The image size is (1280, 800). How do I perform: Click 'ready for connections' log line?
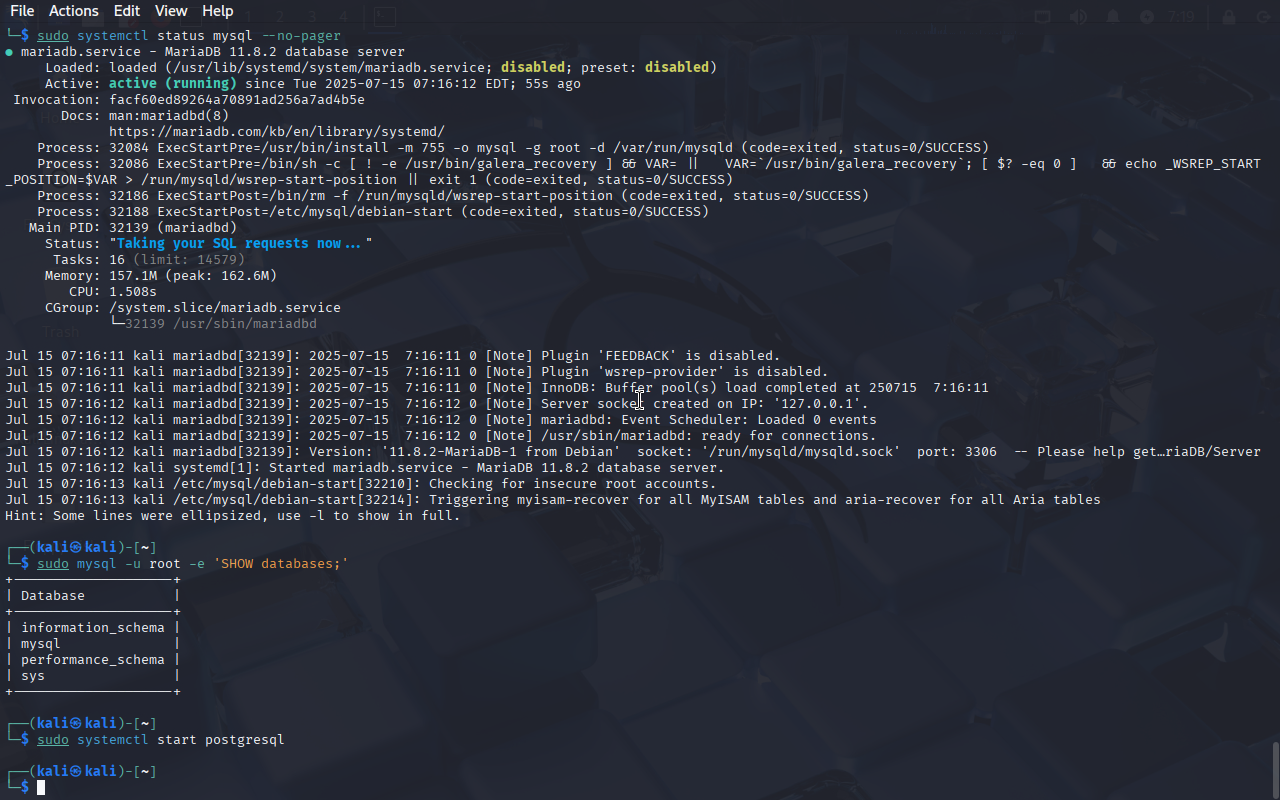click(441, 436)
